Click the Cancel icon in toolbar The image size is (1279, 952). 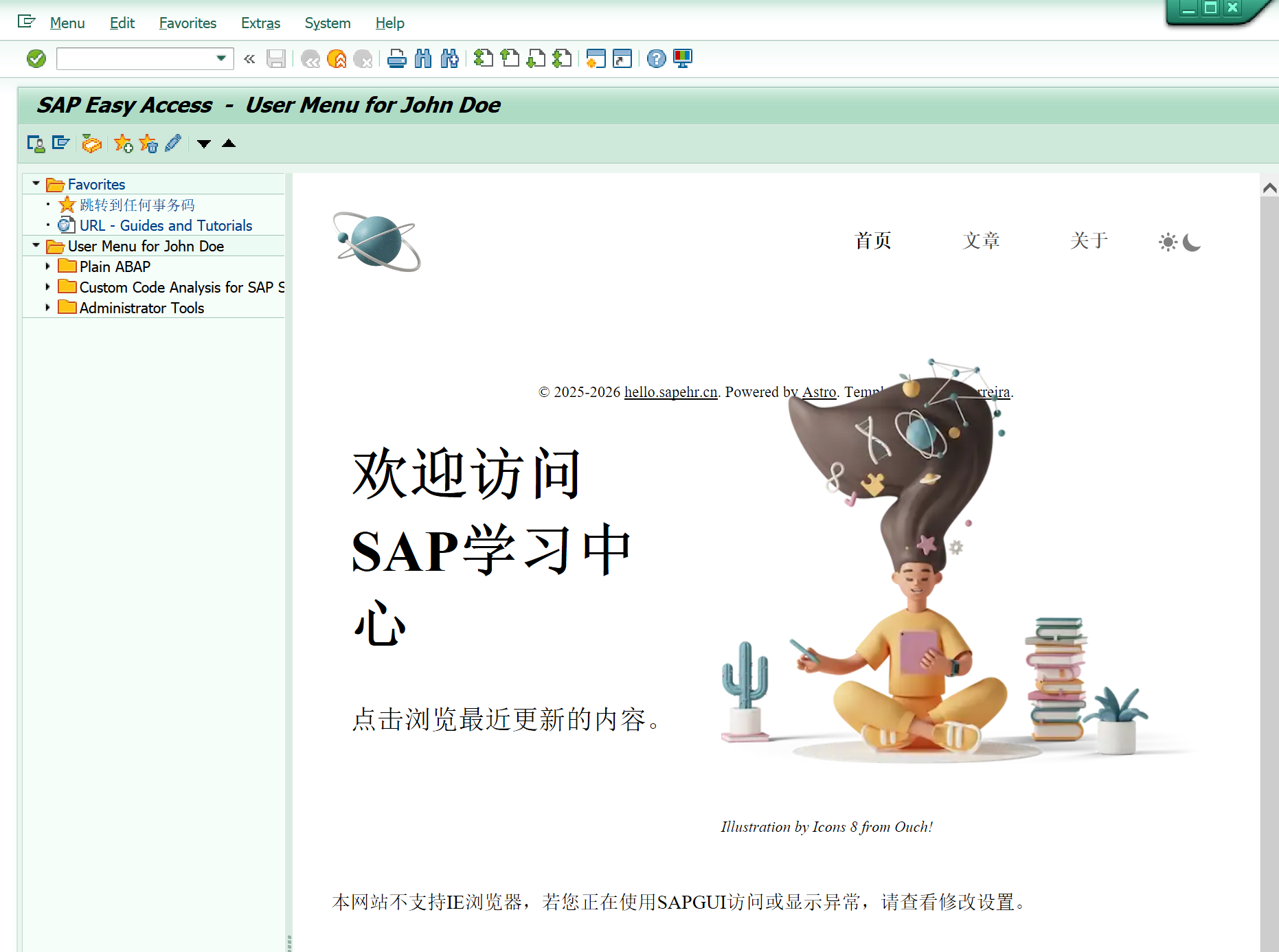click(363, 59)
